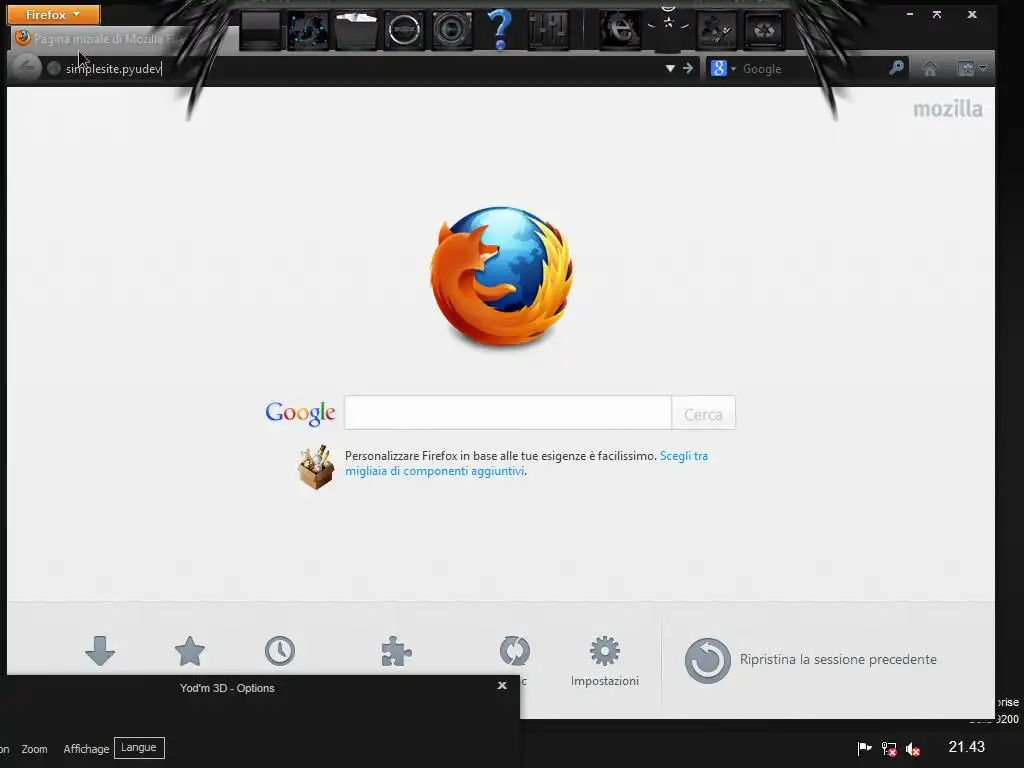The image size is (1024, 768).
Task: Open History via the clock icon
Action: click(x=280, y=651)
